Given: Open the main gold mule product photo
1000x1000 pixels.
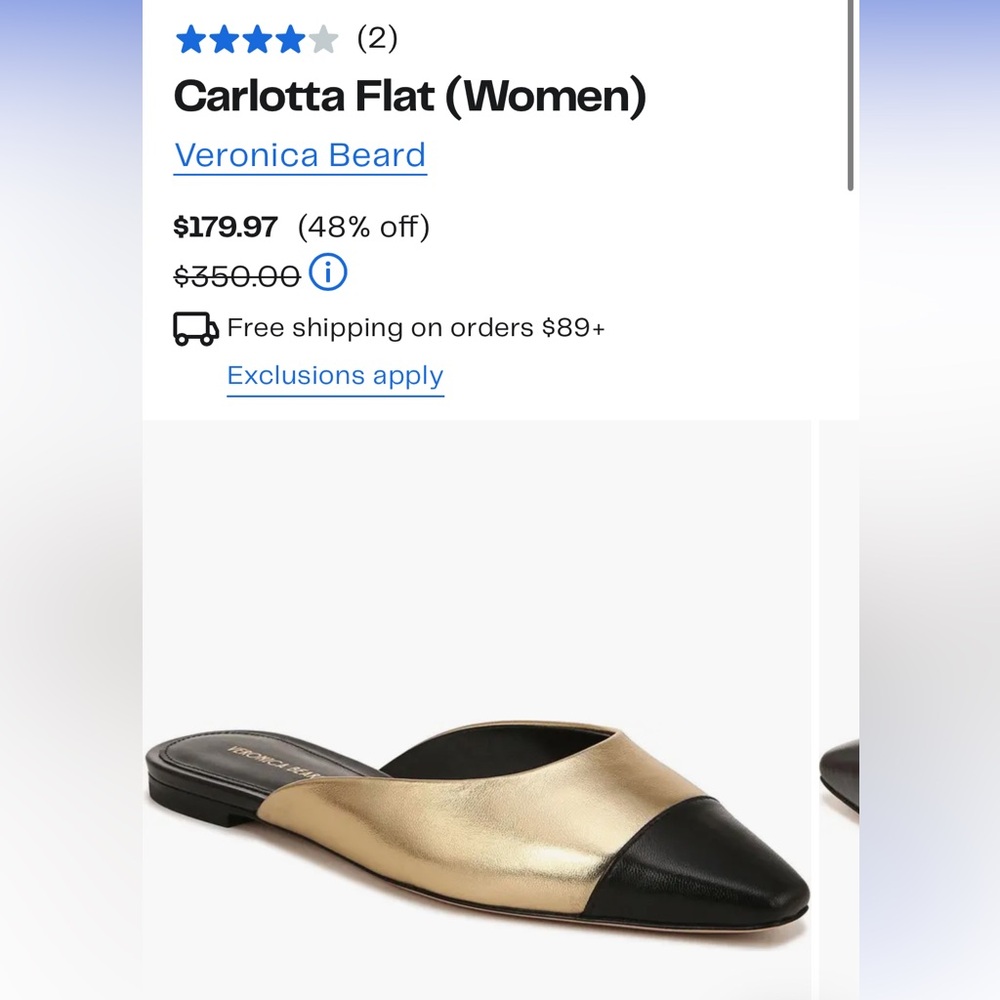Looking at the screenshot, I should (x=480, y=710).
